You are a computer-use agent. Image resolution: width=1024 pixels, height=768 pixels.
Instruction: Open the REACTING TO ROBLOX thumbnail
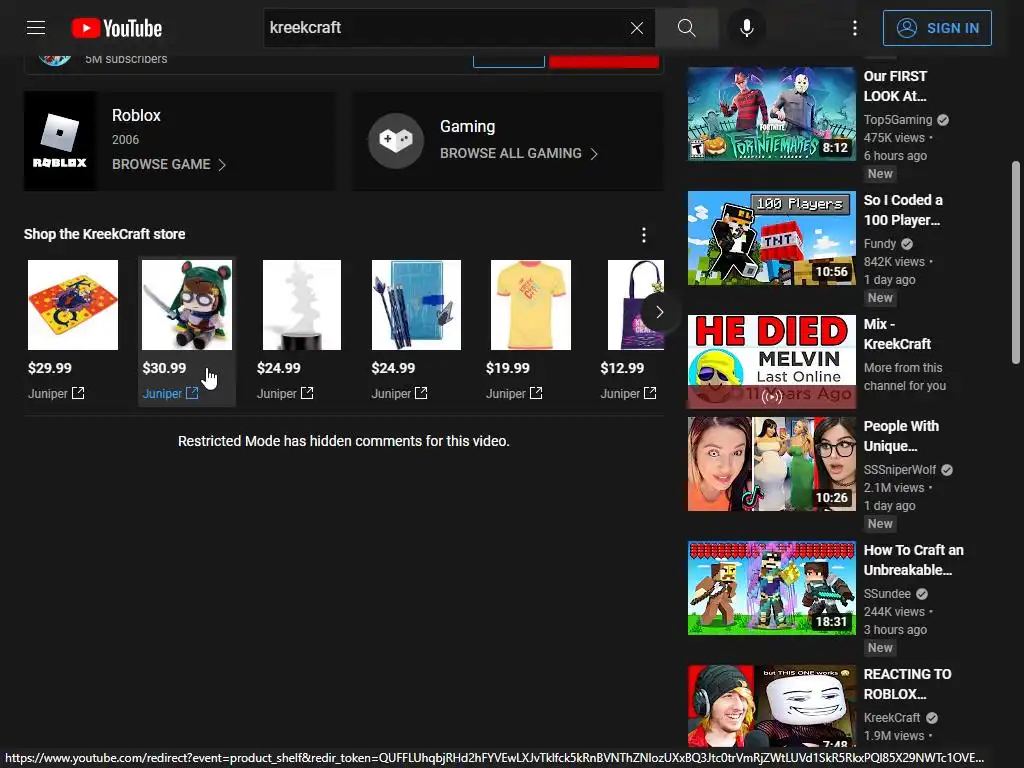tap(771, 707)
